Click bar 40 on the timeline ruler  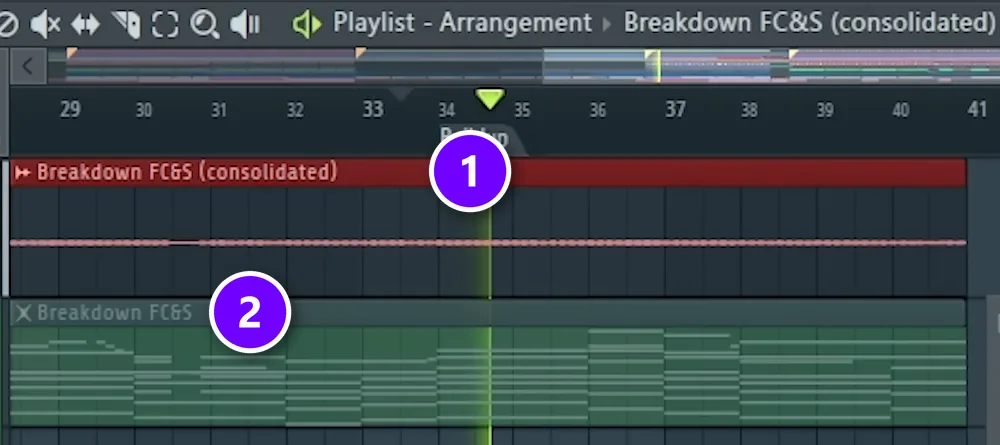[x=901, y=111]
